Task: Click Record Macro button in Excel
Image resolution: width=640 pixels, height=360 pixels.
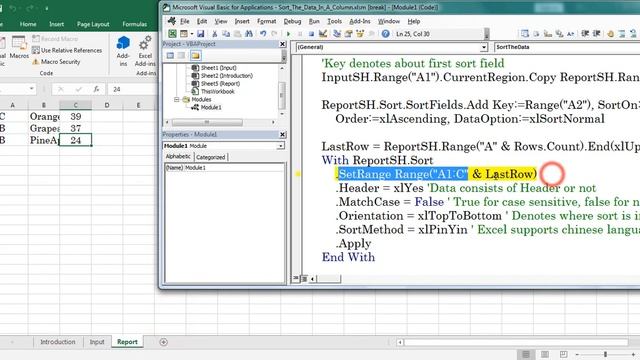Action: pos(55,39)
